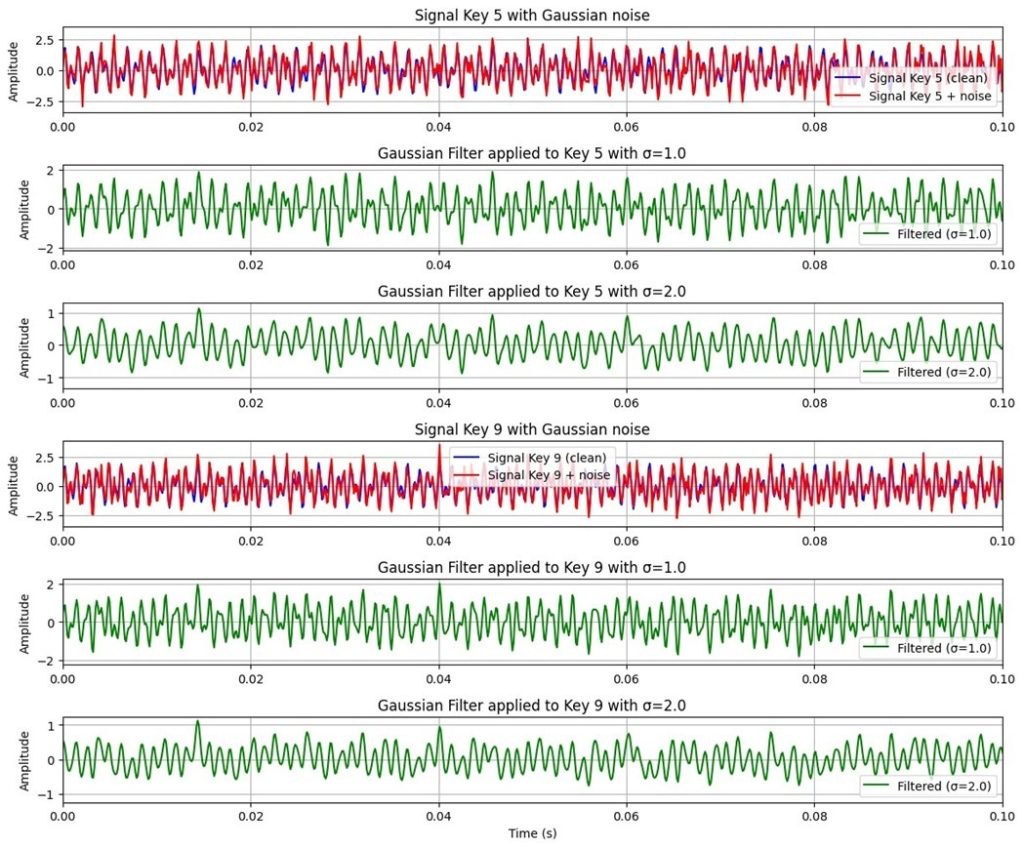Click the 0.04 tick label below the bottom plot
Screen dimensions: 1024x848
438,816
